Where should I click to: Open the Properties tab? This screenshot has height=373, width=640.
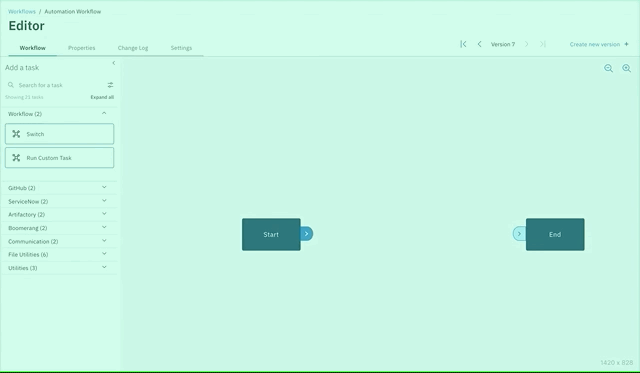click(x=82, y=48)
